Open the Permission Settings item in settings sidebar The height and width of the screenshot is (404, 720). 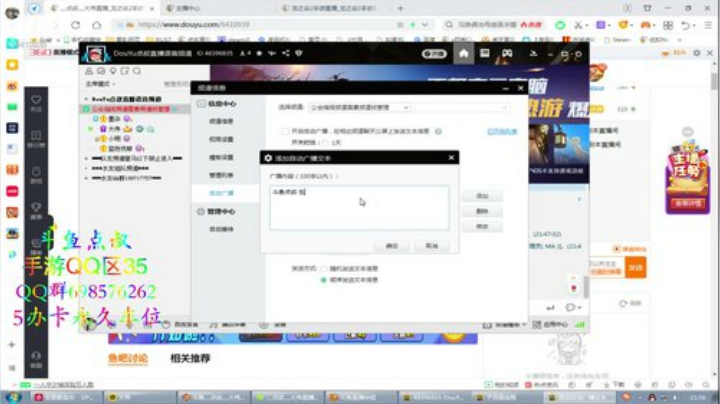click(x=221, y=139)
